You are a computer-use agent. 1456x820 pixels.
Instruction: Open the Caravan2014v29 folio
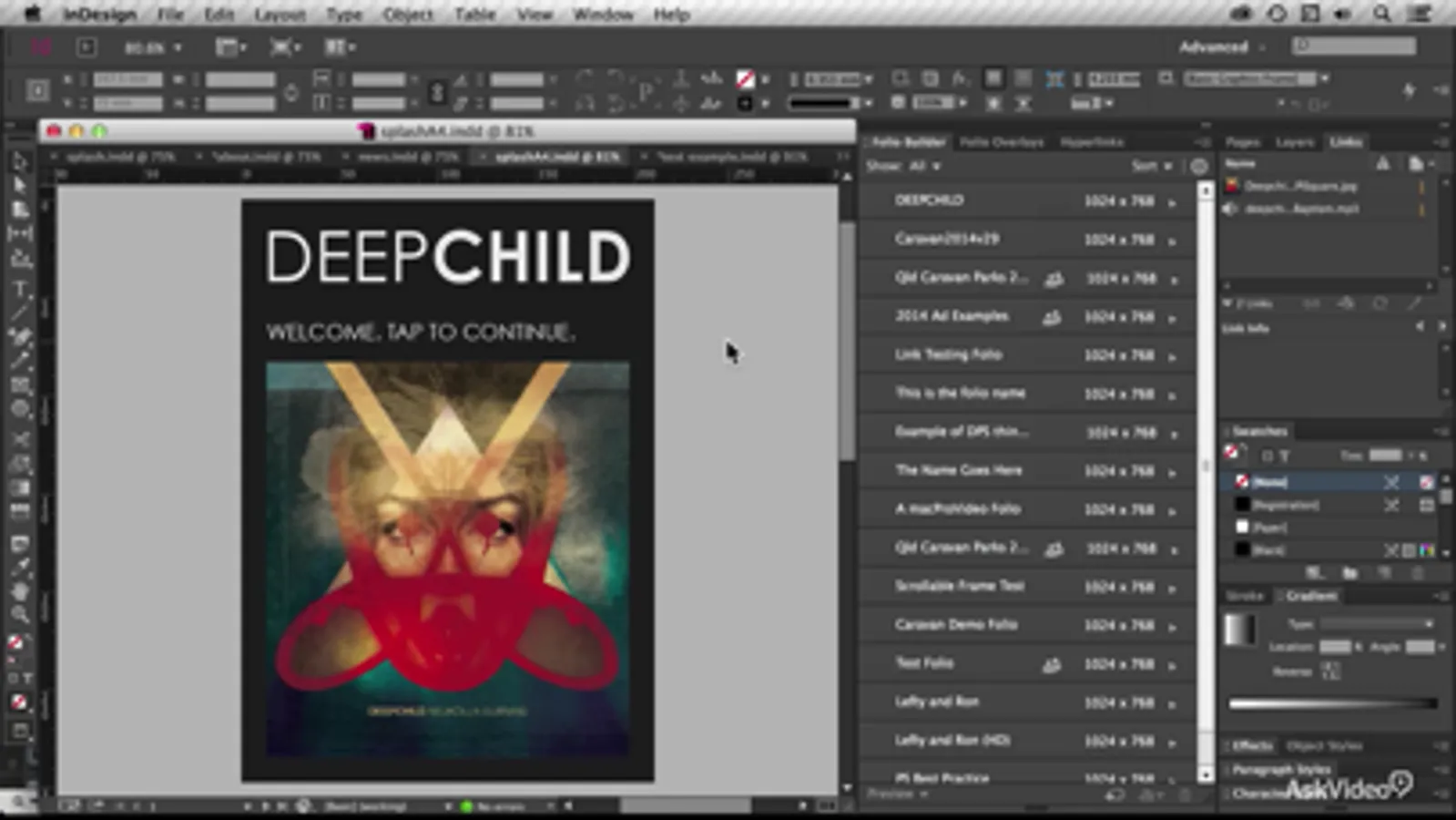[x=1027, y=240]
